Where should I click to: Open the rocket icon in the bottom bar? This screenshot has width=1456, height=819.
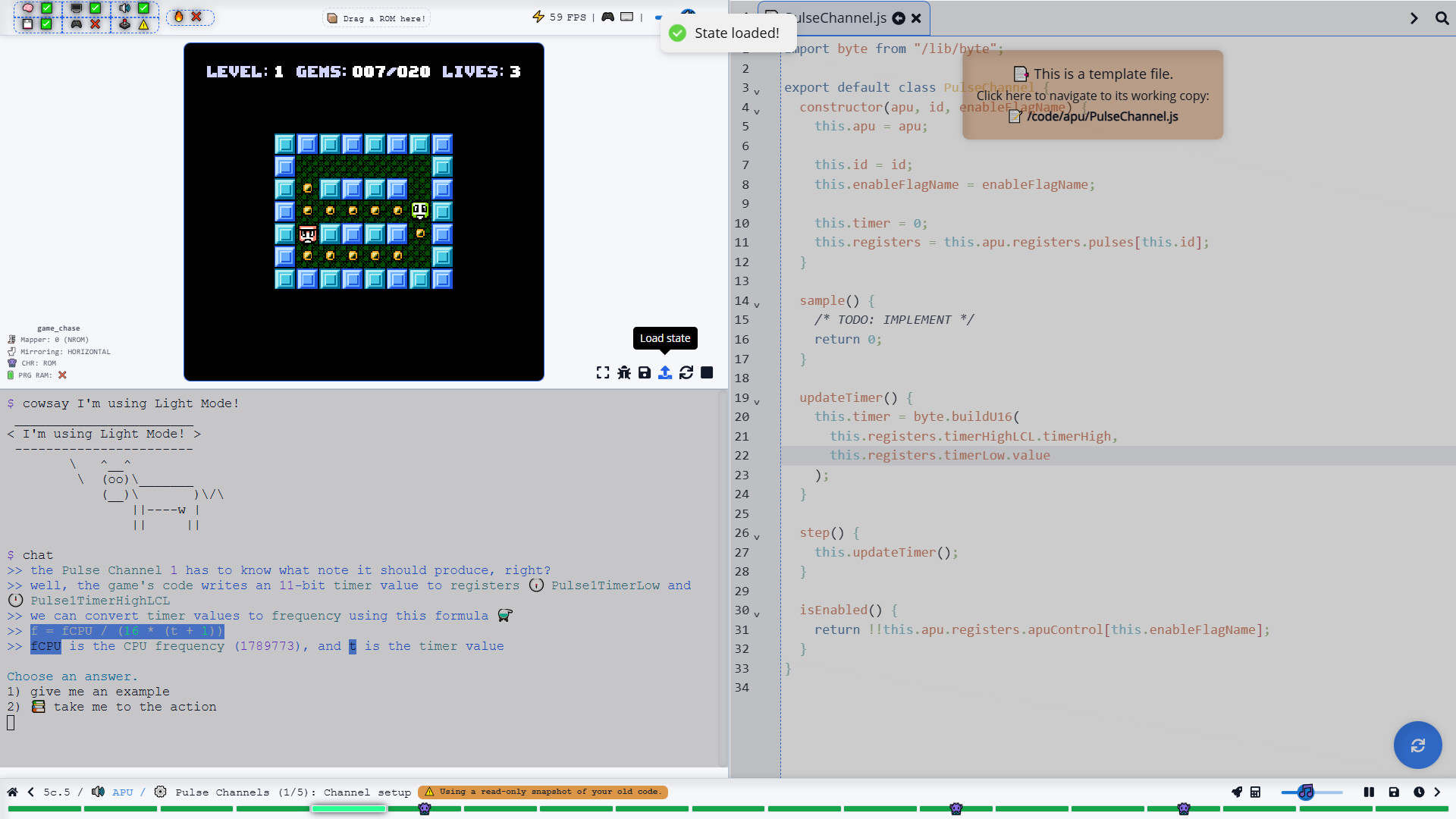pyautogui.click(x=1238, y=792)
